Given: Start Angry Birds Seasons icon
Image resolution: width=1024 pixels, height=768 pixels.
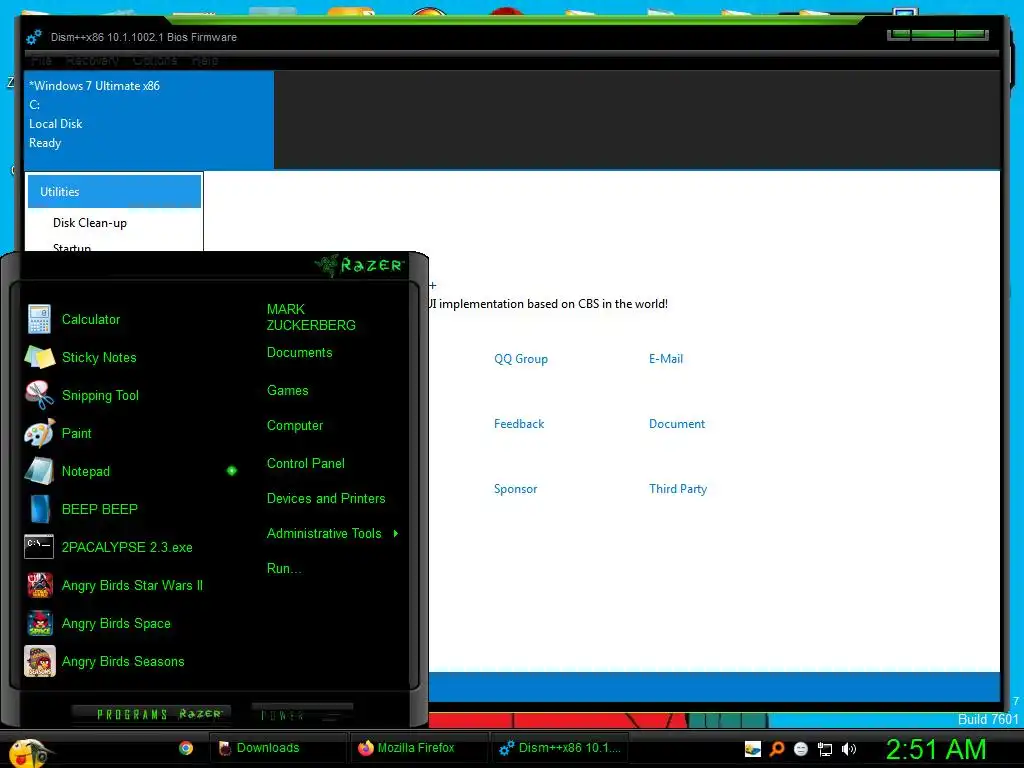Looking at the screenshot, I should (39, 661).
